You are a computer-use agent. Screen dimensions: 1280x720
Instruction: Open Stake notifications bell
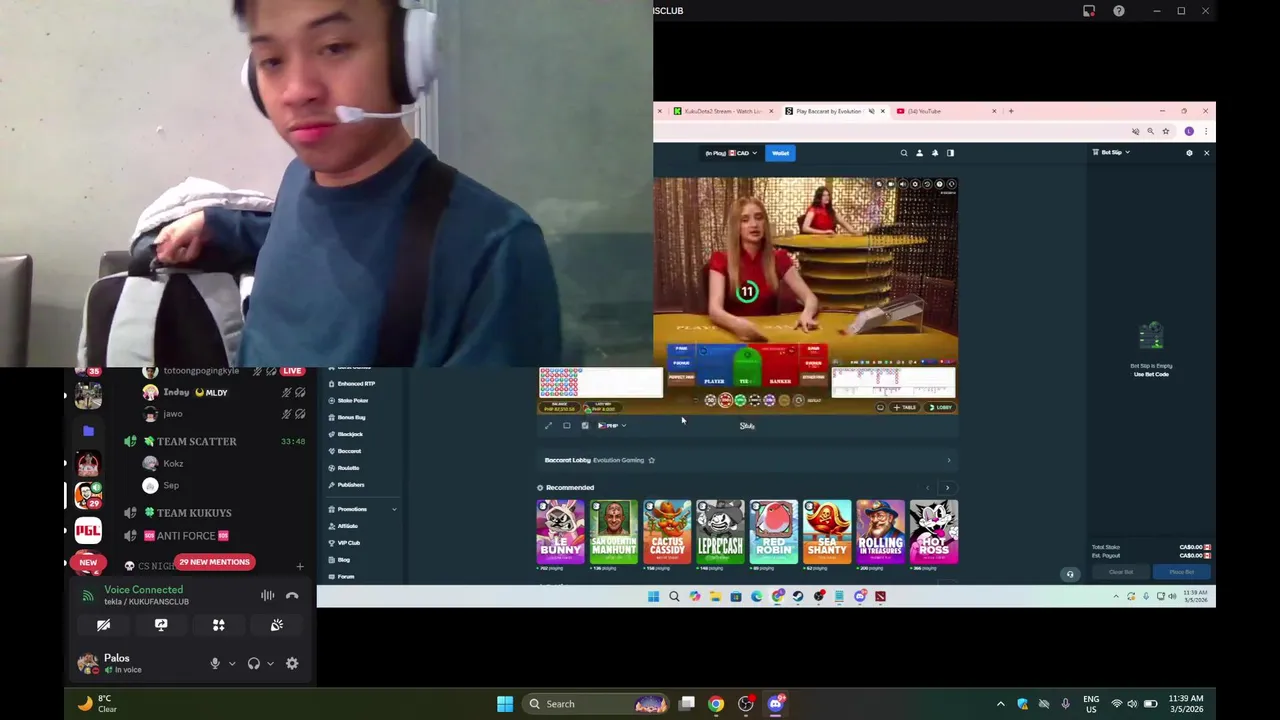pos(935,153)
